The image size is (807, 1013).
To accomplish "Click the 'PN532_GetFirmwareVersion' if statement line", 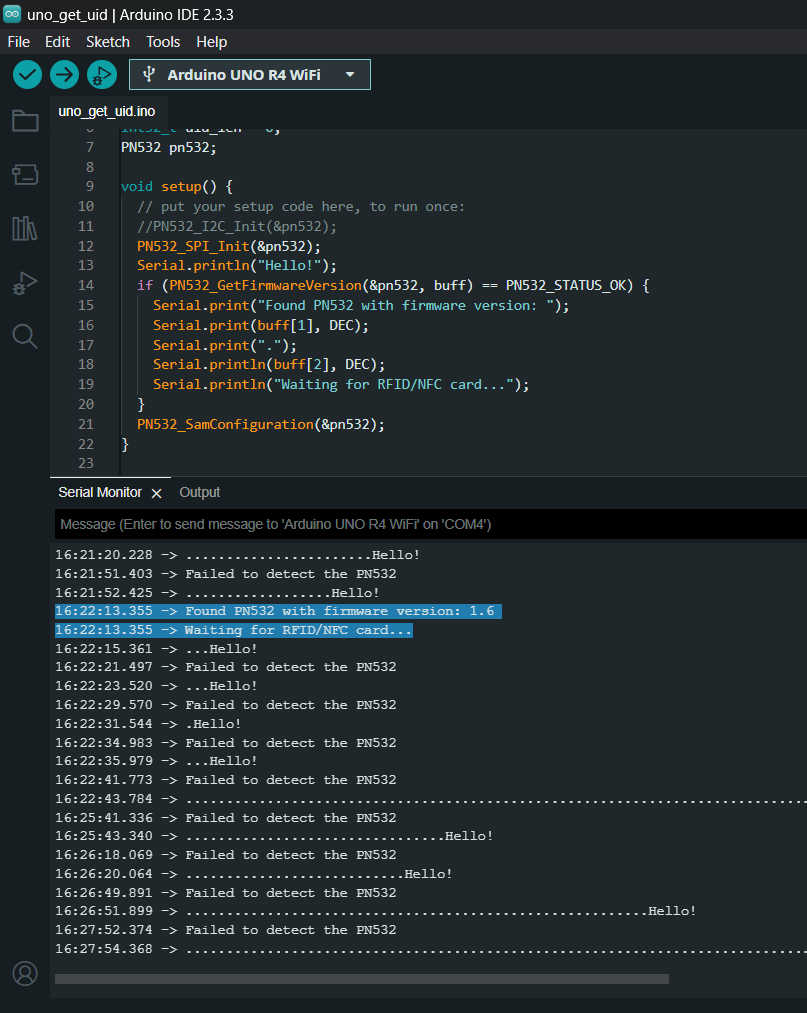I will click(x=393, y=285).
